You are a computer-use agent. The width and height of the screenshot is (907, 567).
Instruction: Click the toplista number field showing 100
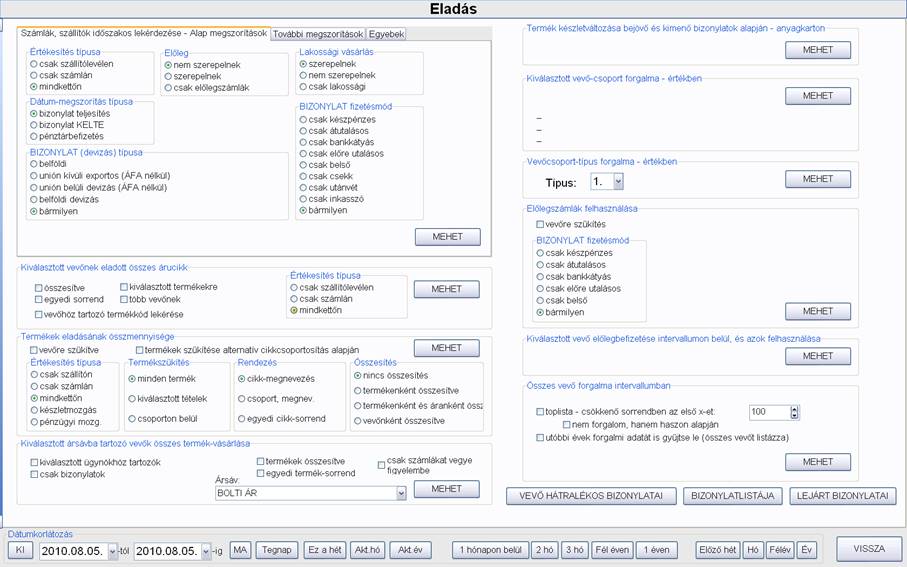point(769,413)
